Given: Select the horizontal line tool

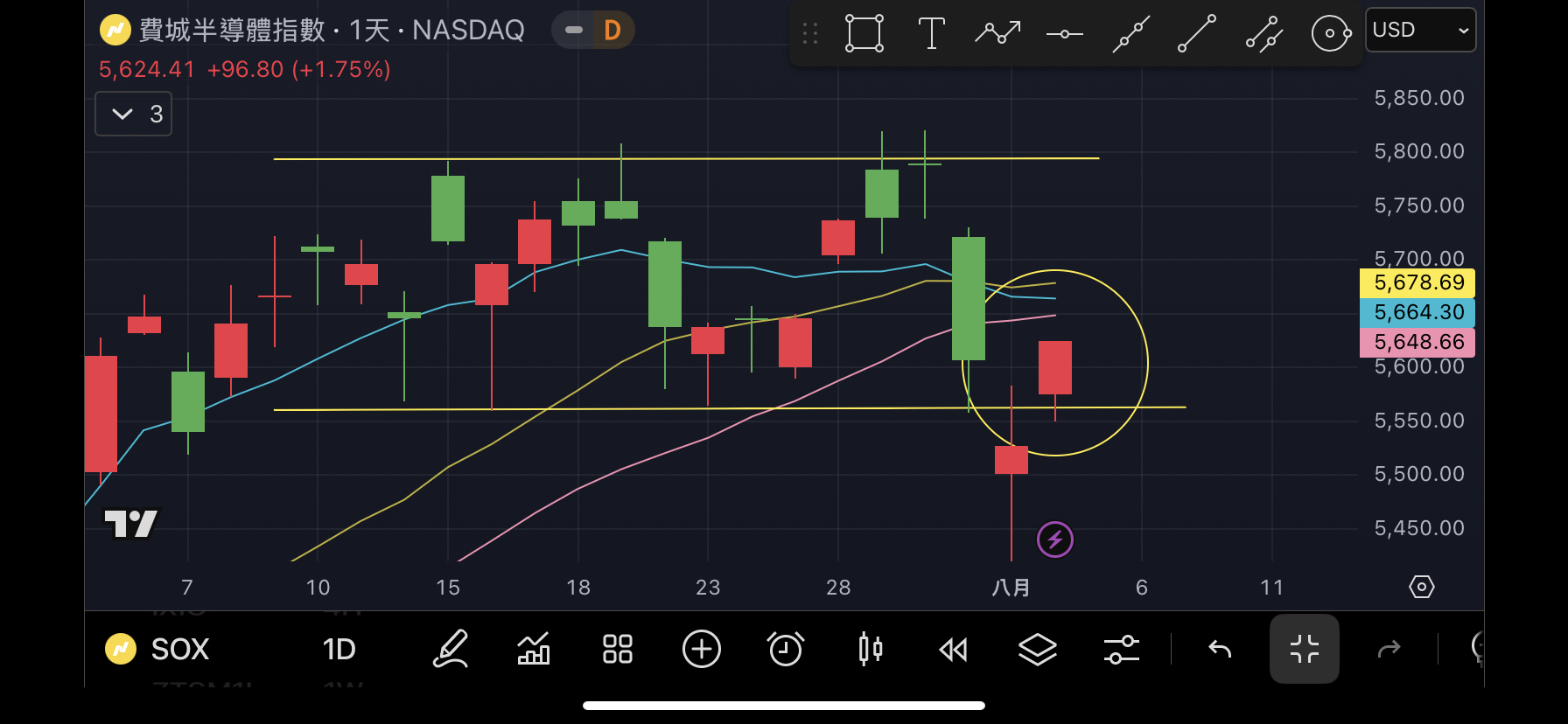Looking at the screenshot, I should click(x=1064, y=33).
